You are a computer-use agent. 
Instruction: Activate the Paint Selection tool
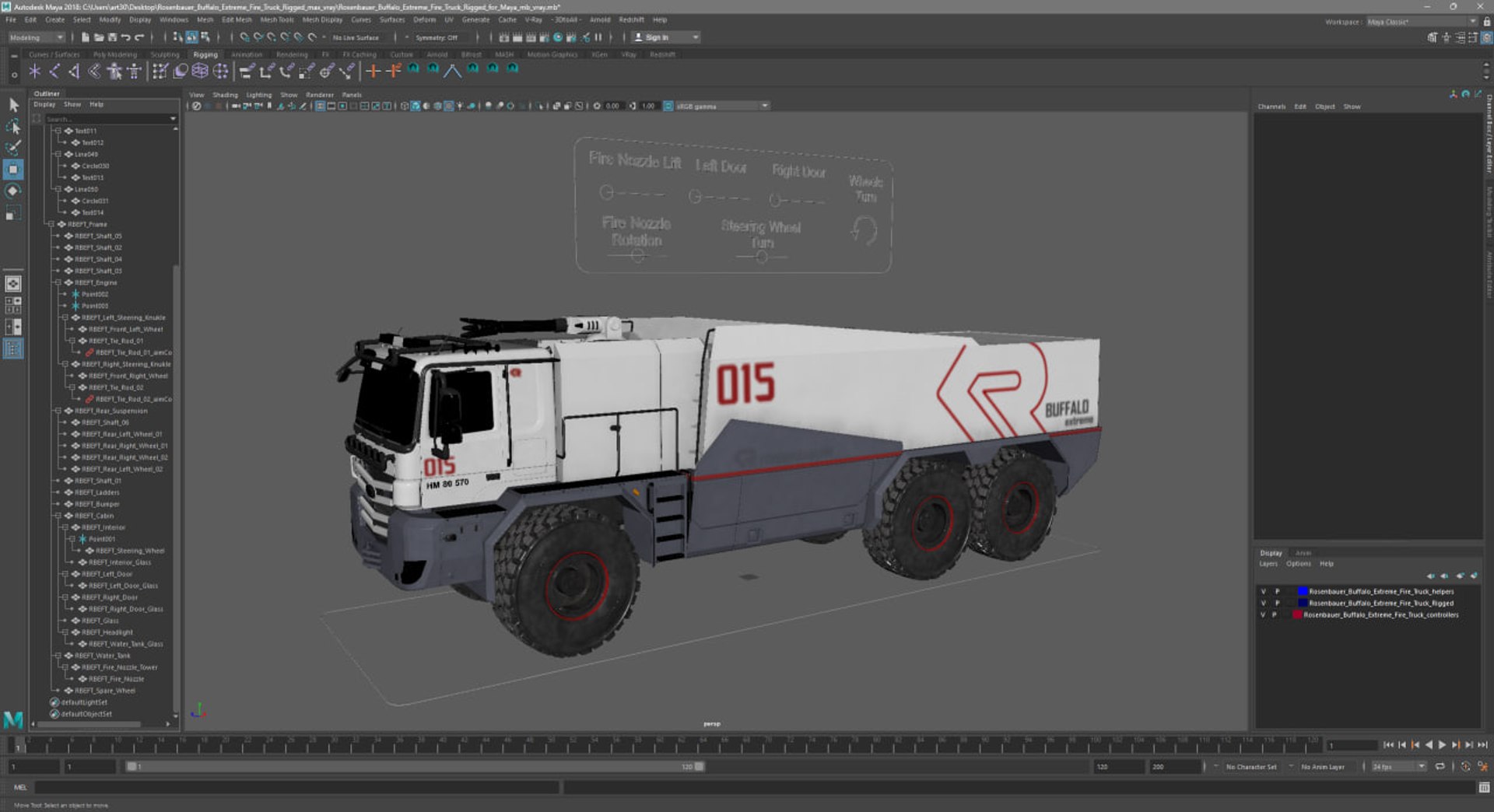click(13, 148)
